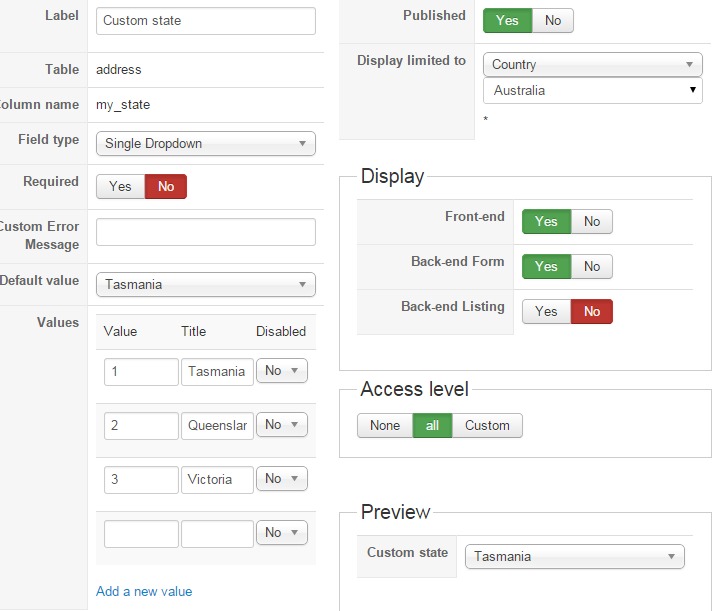Open the Australia country selector
Screen dimensions: 712x611
593,91
